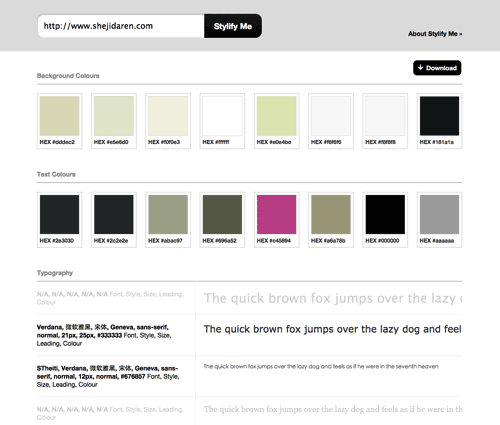Select the dark olive #696a52 swatch
Viewport: 500px width, 425px height.
(222, 220)
